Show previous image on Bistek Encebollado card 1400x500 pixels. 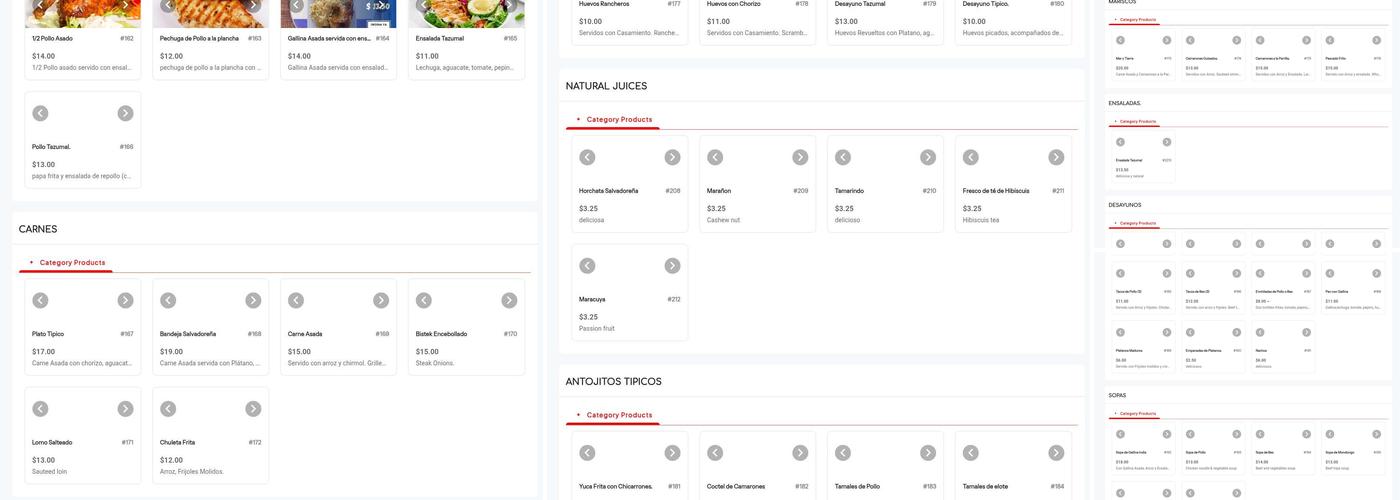click(424, 300)
